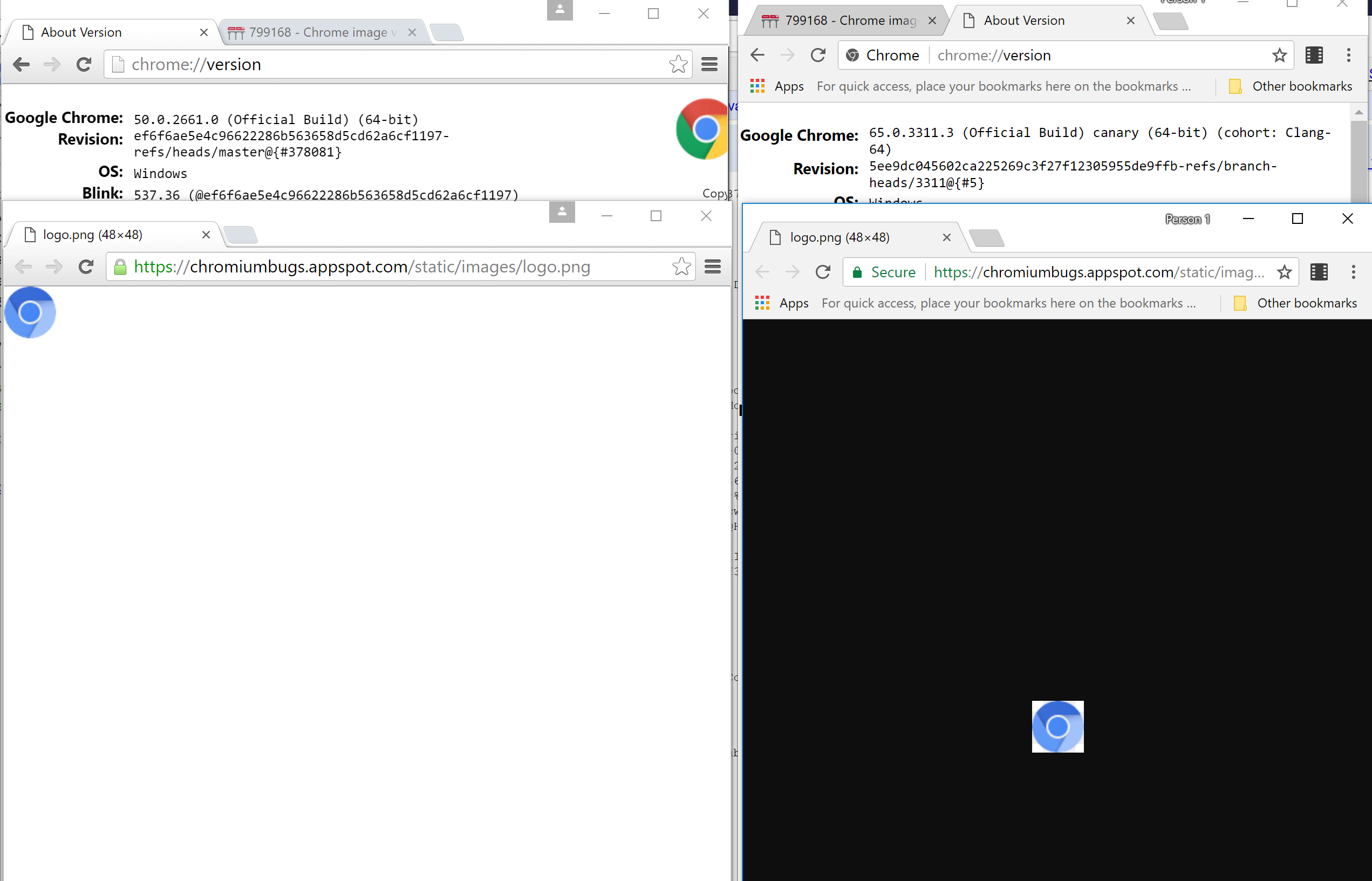Click extension icon beside star in Chrome 65 logo.png window
The height and width of the screenshot is (881, 1372).
tap(1319, 272)
